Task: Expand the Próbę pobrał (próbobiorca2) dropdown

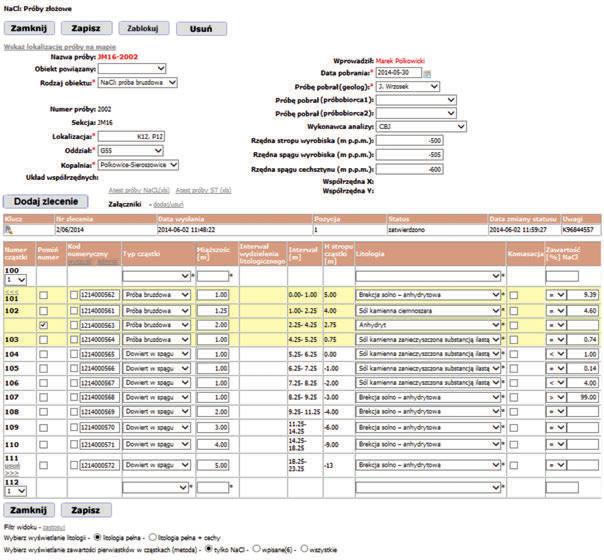Action: (416, 113)
